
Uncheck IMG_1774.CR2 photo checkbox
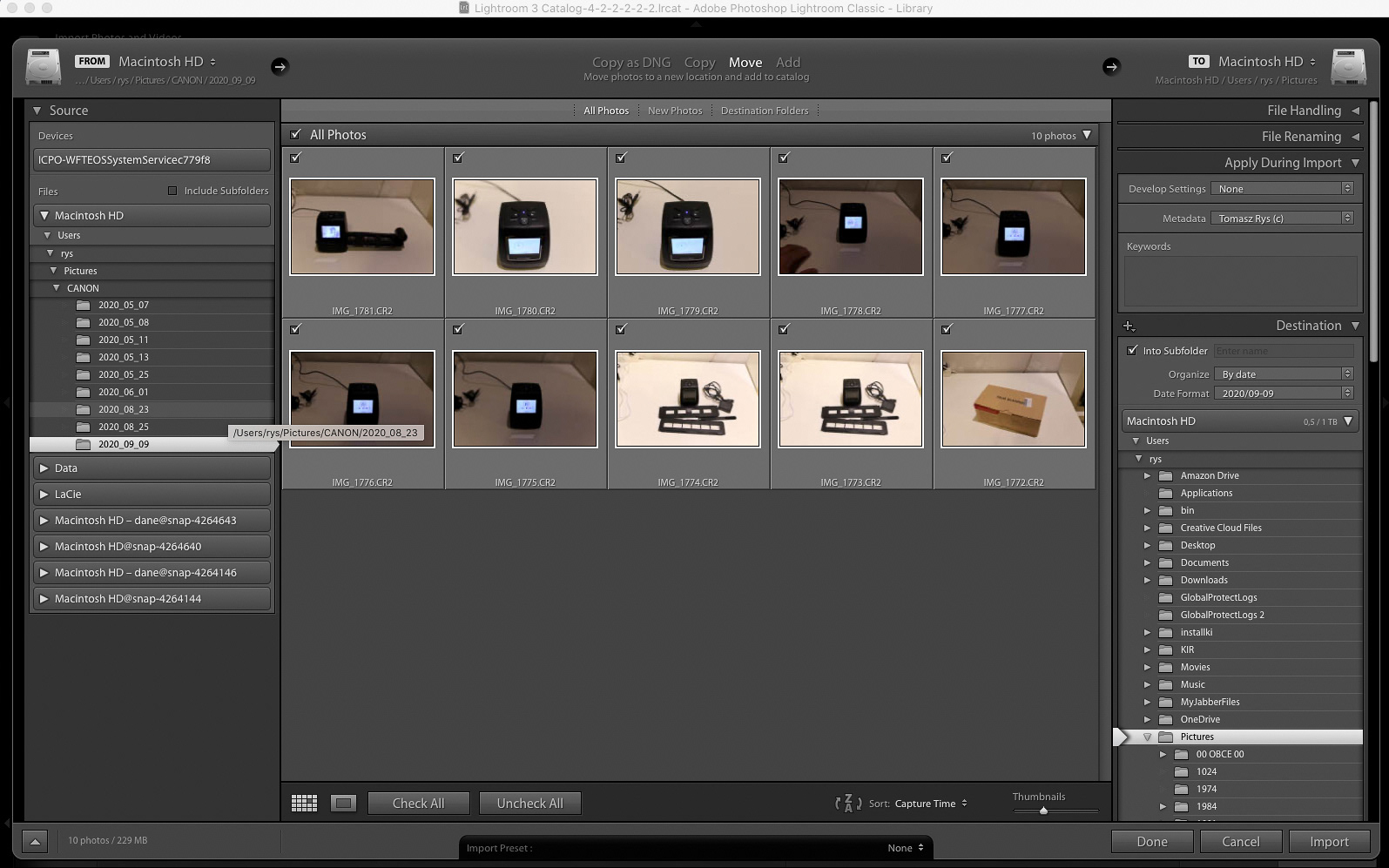coord(621,329)
